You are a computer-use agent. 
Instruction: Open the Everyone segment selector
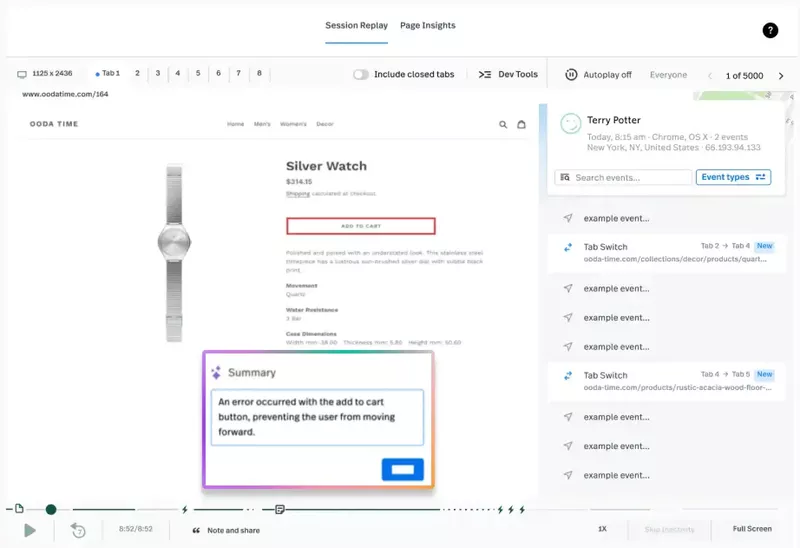(x=668, y=75)
